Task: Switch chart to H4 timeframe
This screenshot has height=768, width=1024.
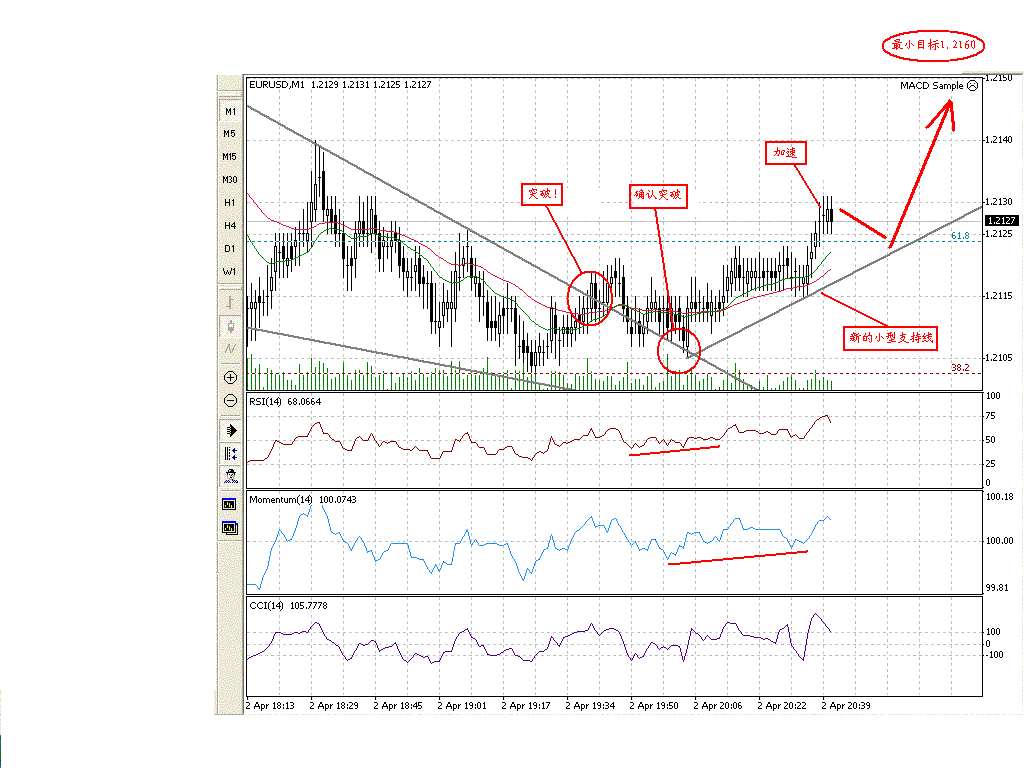Action: pos(230,226)
